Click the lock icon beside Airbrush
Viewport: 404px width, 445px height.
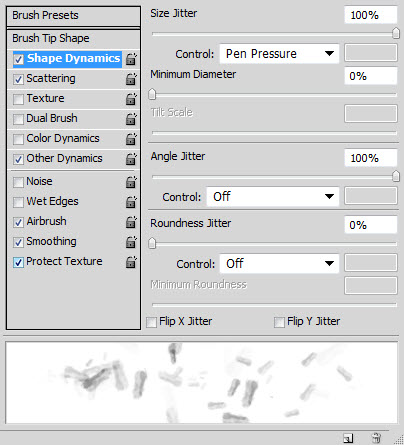(131, 222)
